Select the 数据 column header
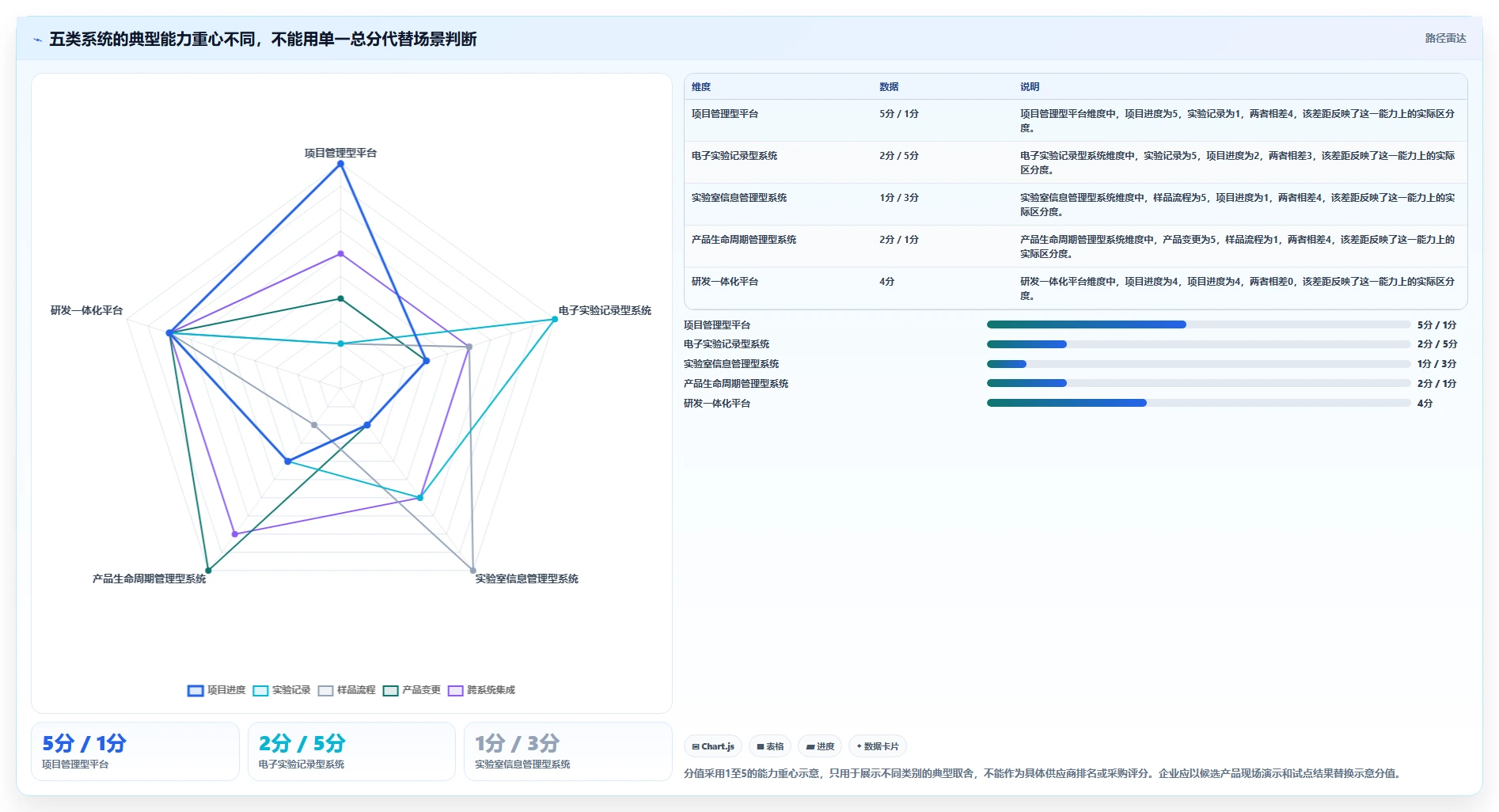This screenshot has height=812, width=1499. [x=889, y=87]
